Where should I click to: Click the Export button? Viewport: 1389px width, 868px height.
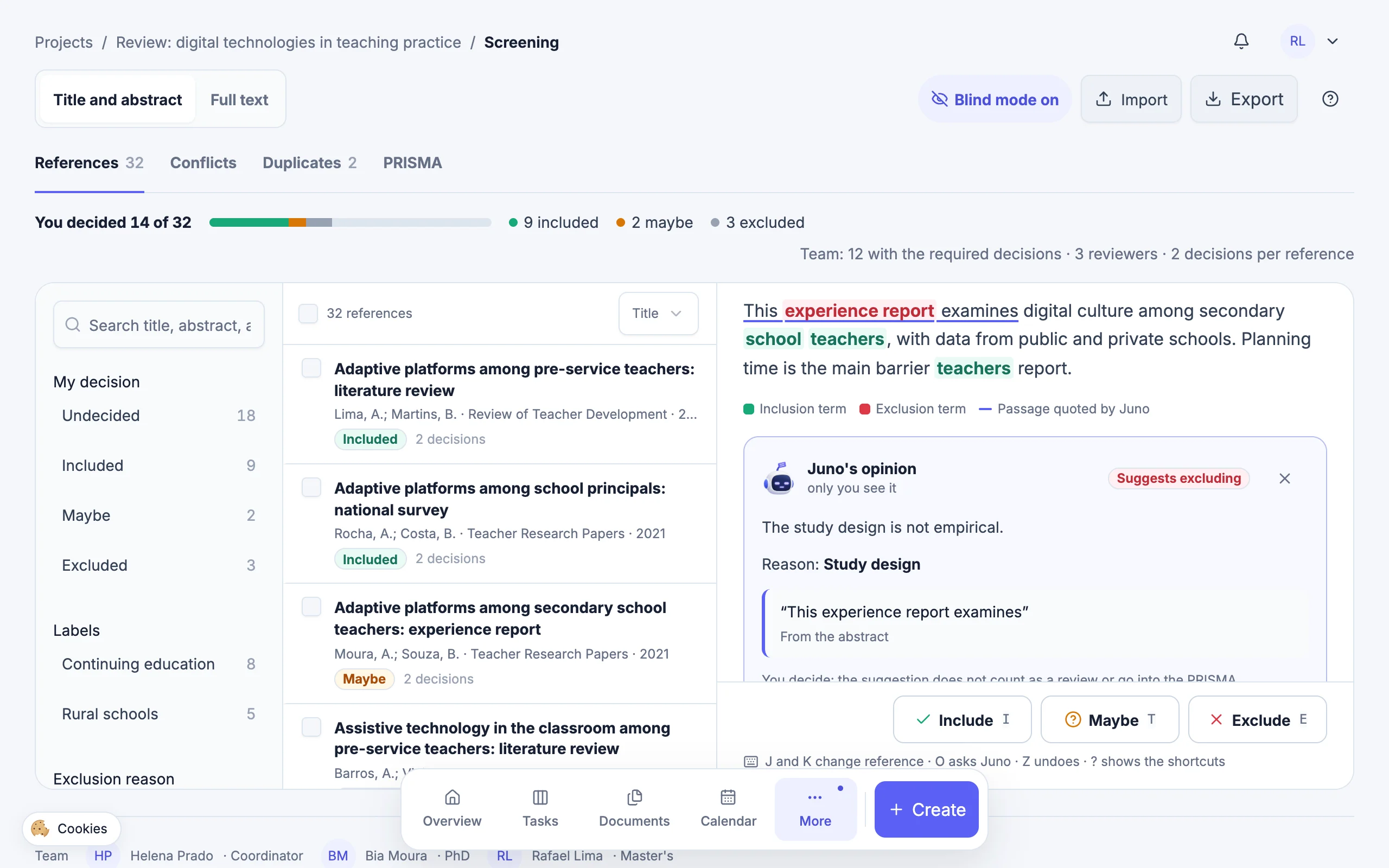coord(1244,99)
